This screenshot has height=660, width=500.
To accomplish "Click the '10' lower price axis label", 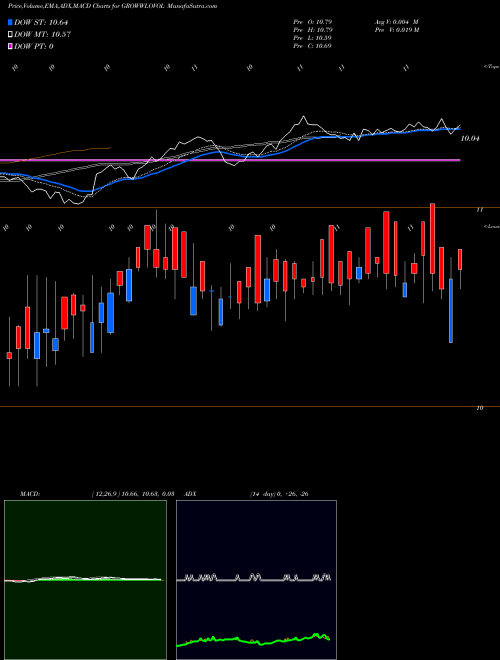I will [x=480, y=408].
